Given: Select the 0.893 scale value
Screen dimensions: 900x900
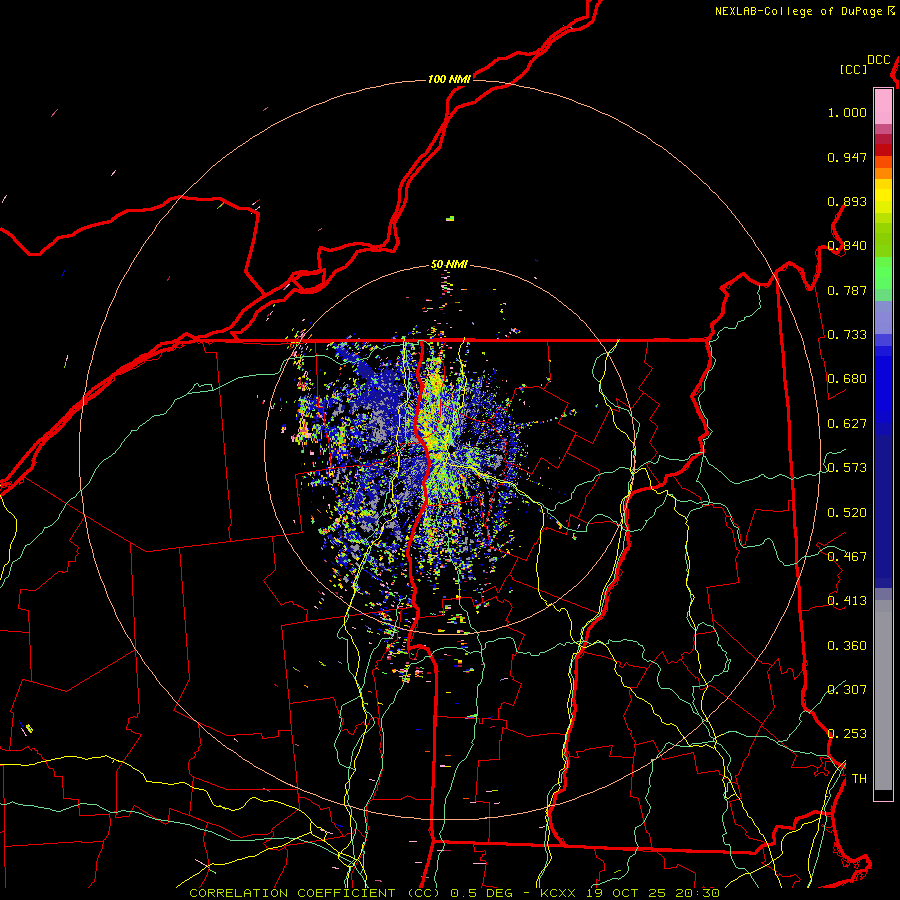Looking at the screenshot, I should [847, 201].
